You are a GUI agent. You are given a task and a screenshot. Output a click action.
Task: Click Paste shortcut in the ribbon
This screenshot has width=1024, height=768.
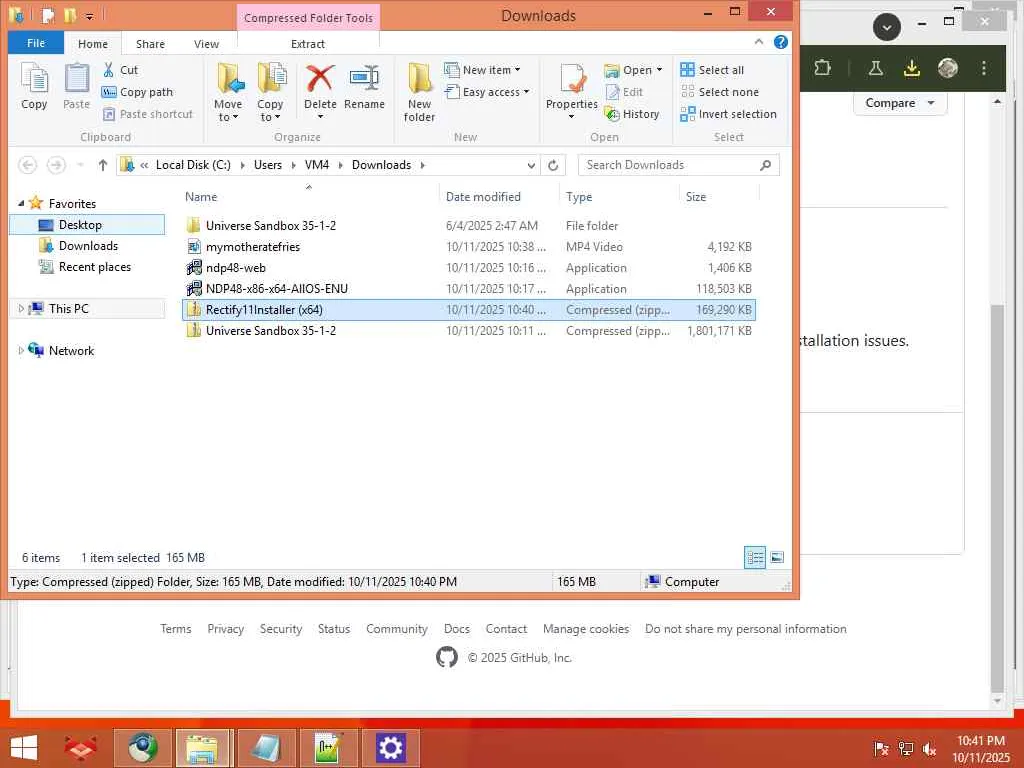pos(148,114)
